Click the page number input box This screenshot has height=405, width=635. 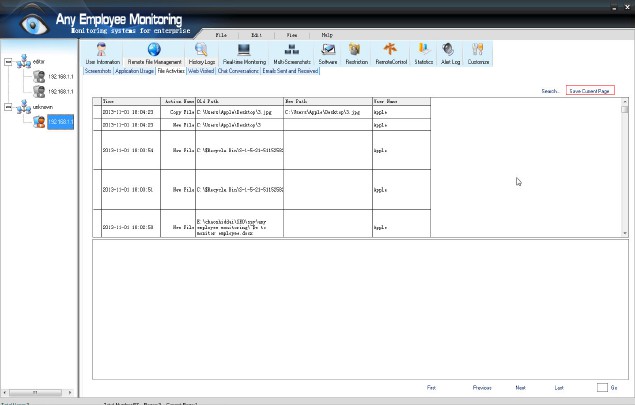pos(602,388)
